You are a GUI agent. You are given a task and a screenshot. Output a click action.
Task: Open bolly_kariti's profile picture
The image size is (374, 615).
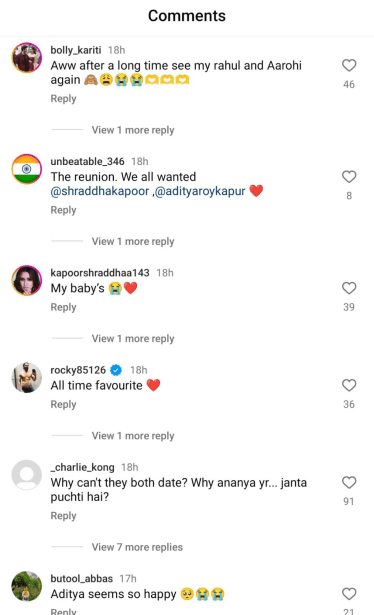tap(27, 58)
